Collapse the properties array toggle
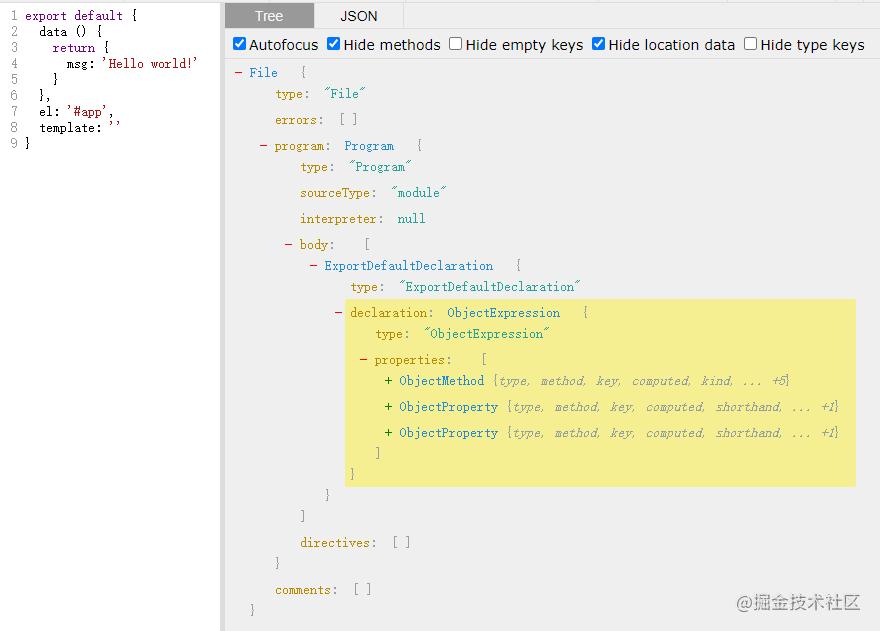The height and width of the screenshot is (631, 880). coord(363,360)
